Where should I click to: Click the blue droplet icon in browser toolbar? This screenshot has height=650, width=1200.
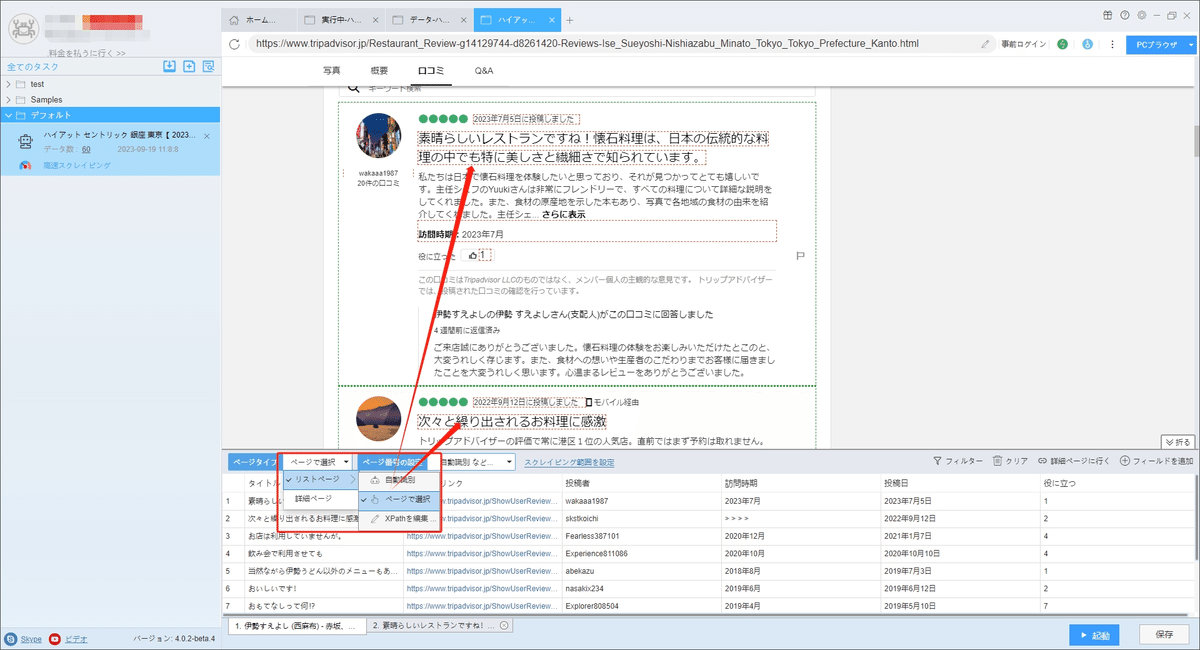click(x=1087, y=44)
